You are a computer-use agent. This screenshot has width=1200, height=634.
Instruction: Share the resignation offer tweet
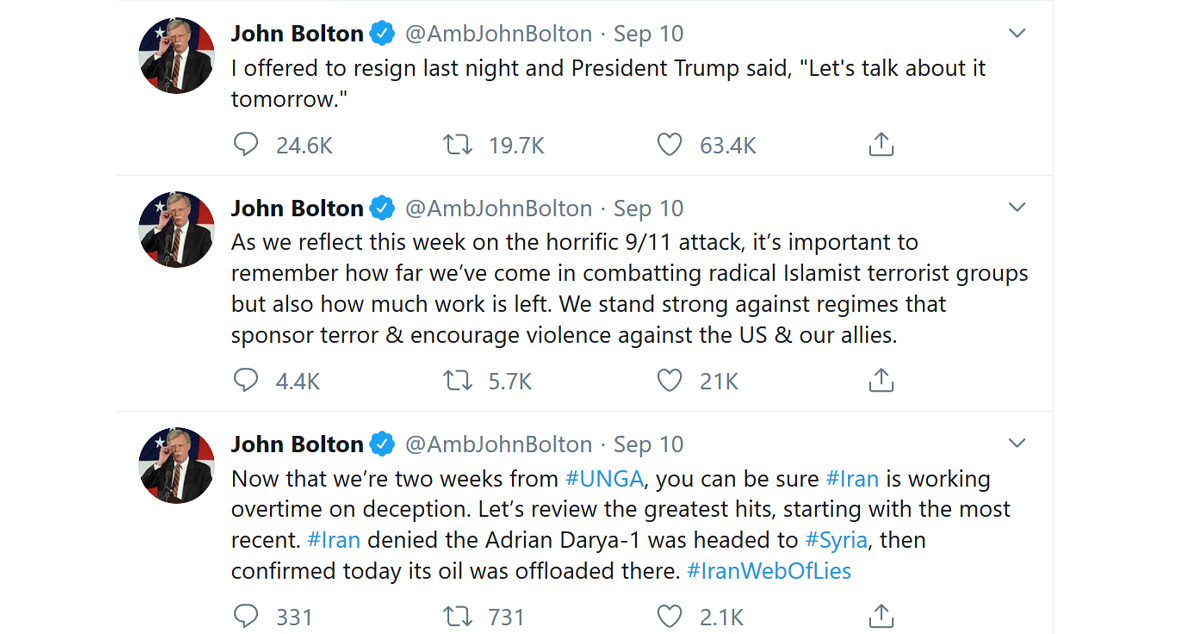[880, 145]
